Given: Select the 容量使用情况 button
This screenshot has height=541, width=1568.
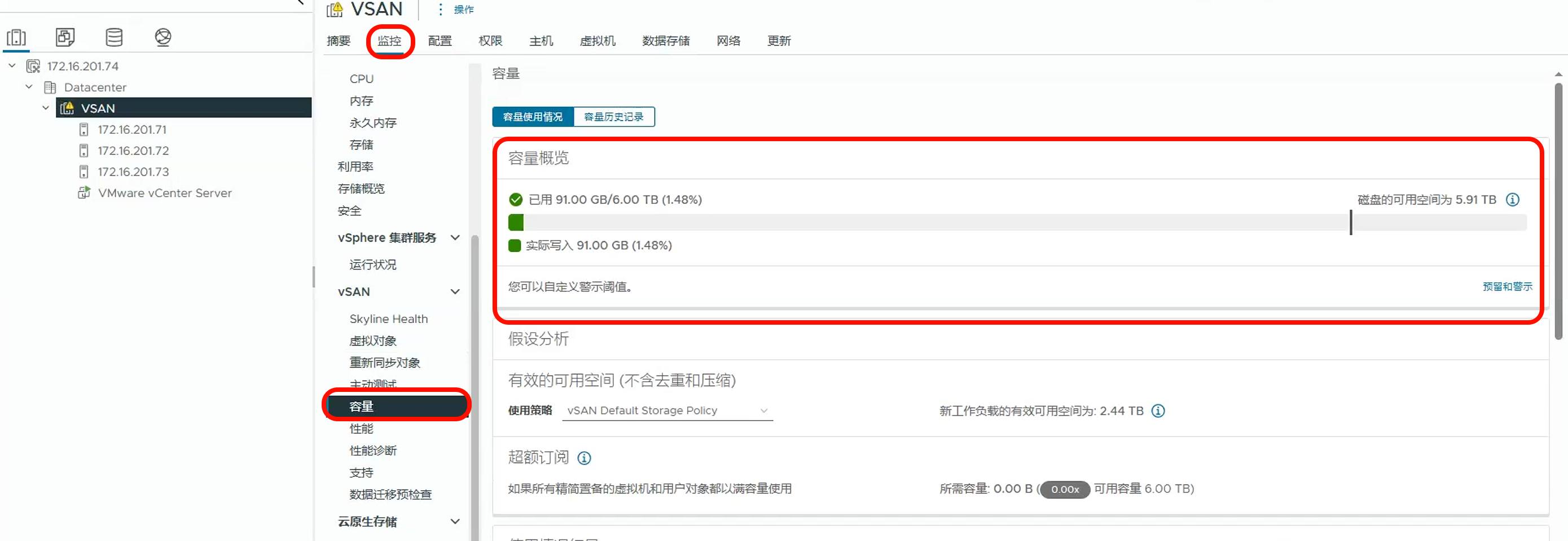Looking at the screenshot, I should tap(533, 117).
